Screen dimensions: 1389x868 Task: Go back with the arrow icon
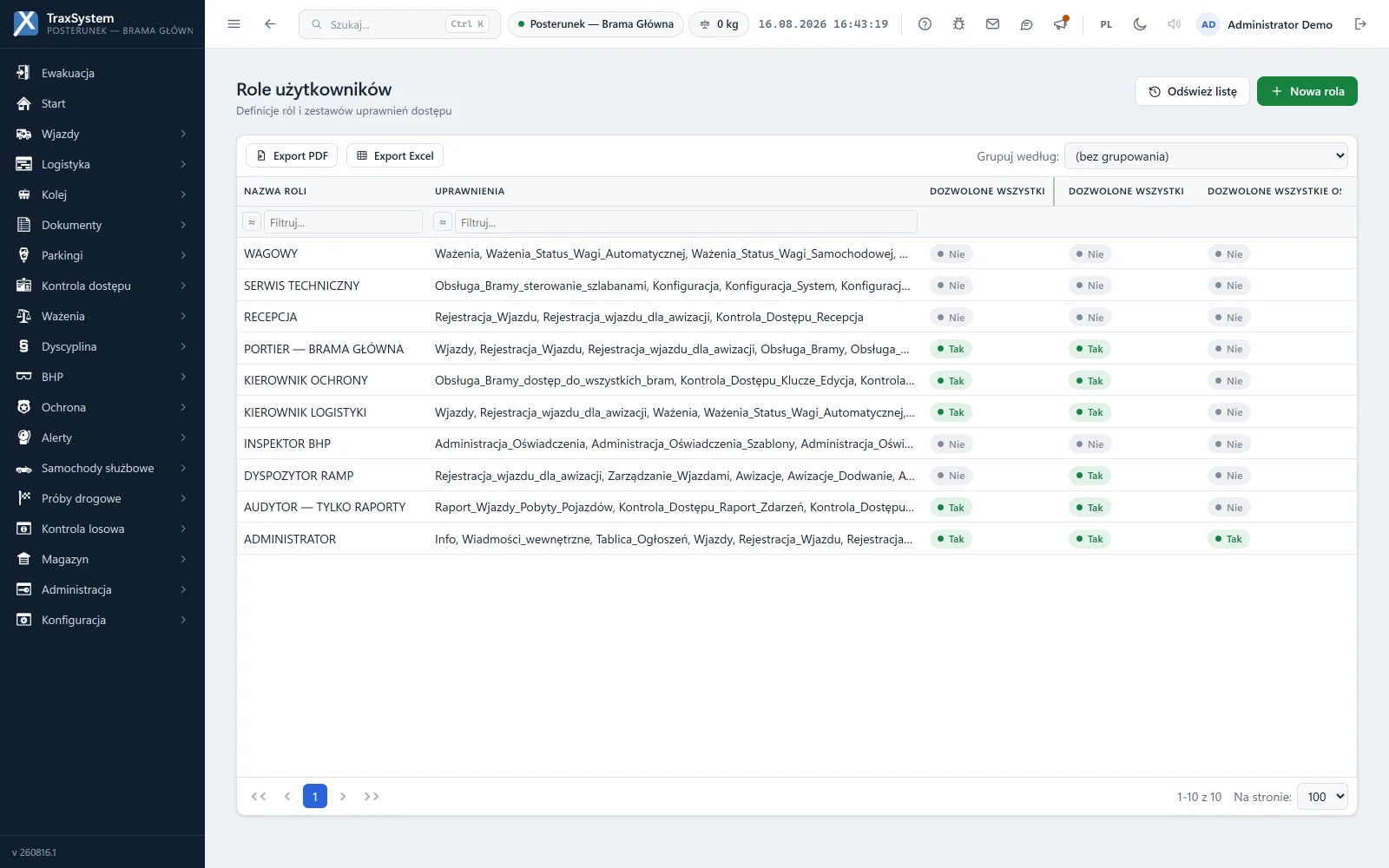[x=270, y=24]
